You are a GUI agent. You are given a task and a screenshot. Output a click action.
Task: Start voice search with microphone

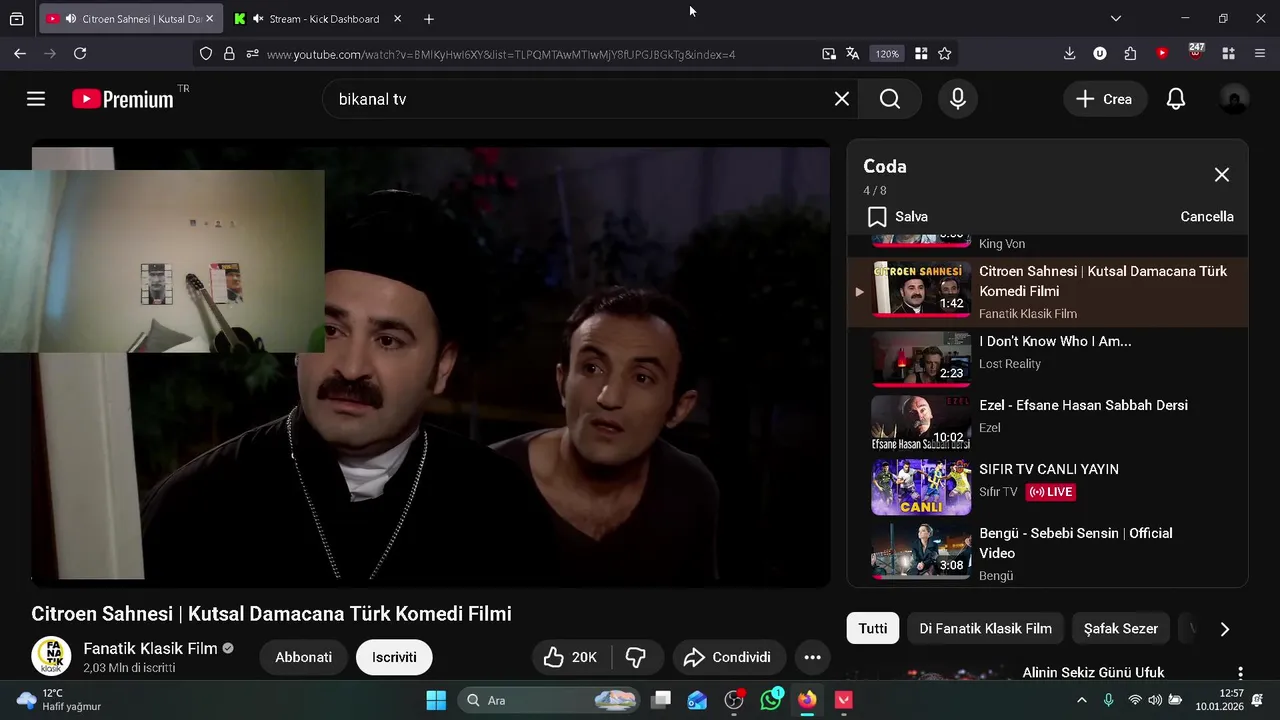958,99
